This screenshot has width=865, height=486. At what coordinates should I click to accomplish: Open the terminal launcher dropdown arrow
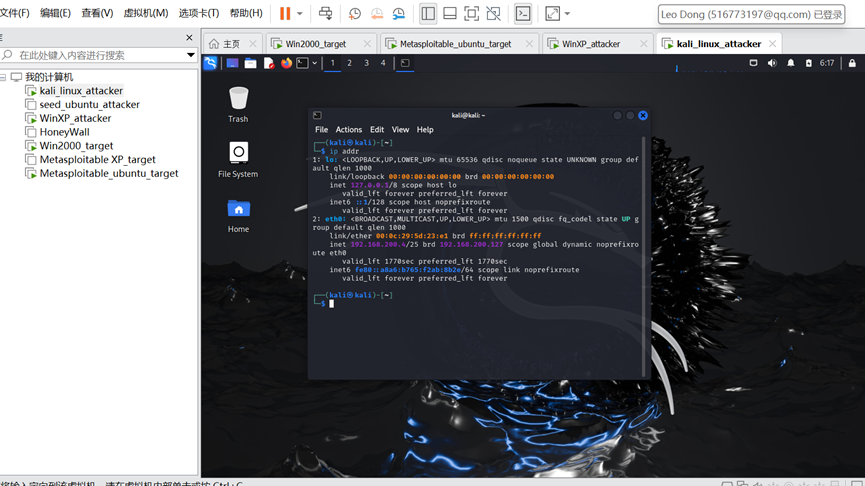pyautogui.click(x=314, y=63)
